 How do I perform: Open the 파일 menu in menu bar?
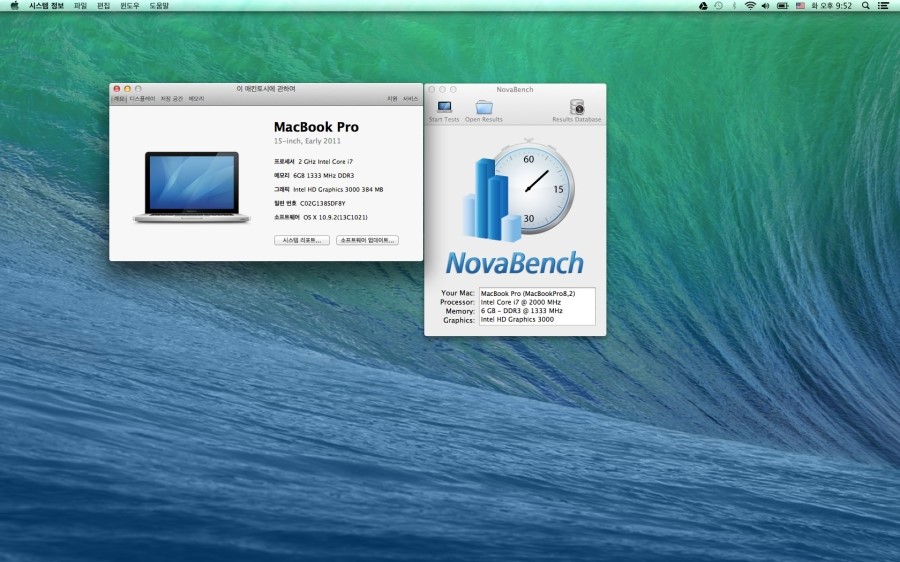click(x=80, y=6)
